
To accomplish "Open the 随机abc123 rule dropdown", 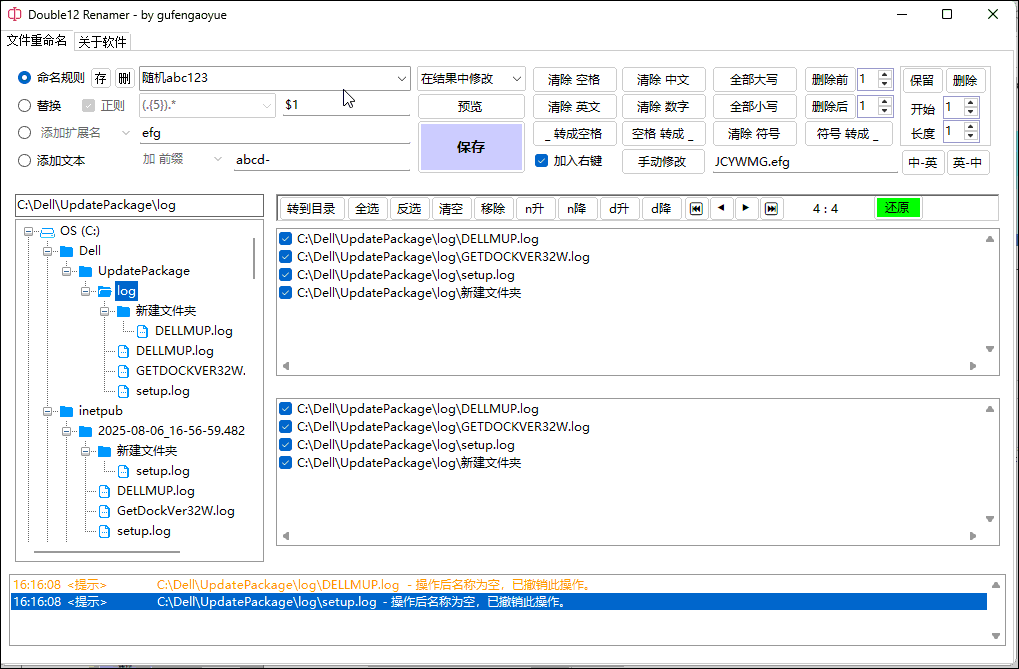I will click(x=402, y=78).
